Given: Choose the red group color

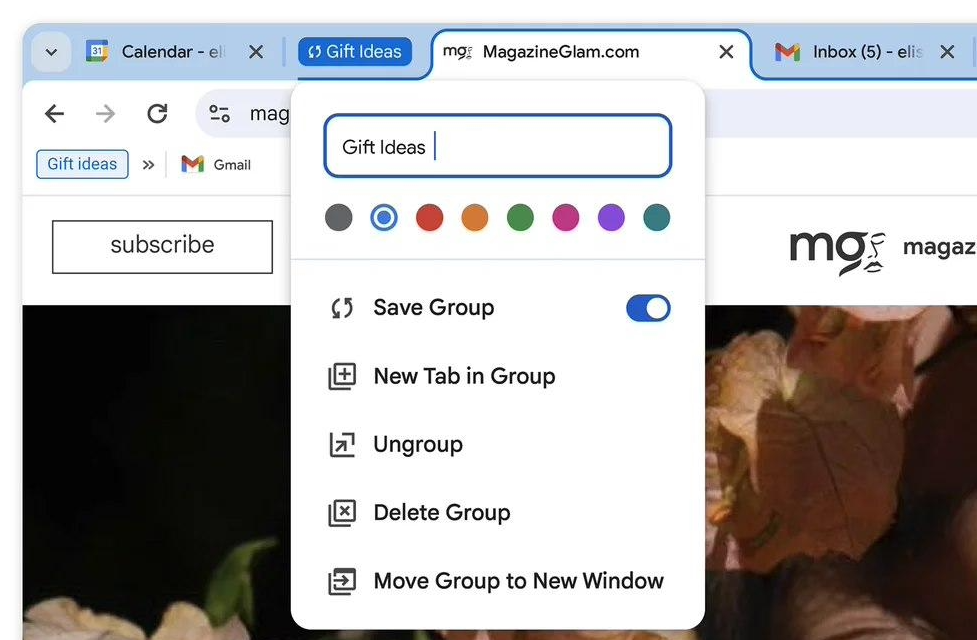Looking at the screenshot, I should (x=429, y=217).
